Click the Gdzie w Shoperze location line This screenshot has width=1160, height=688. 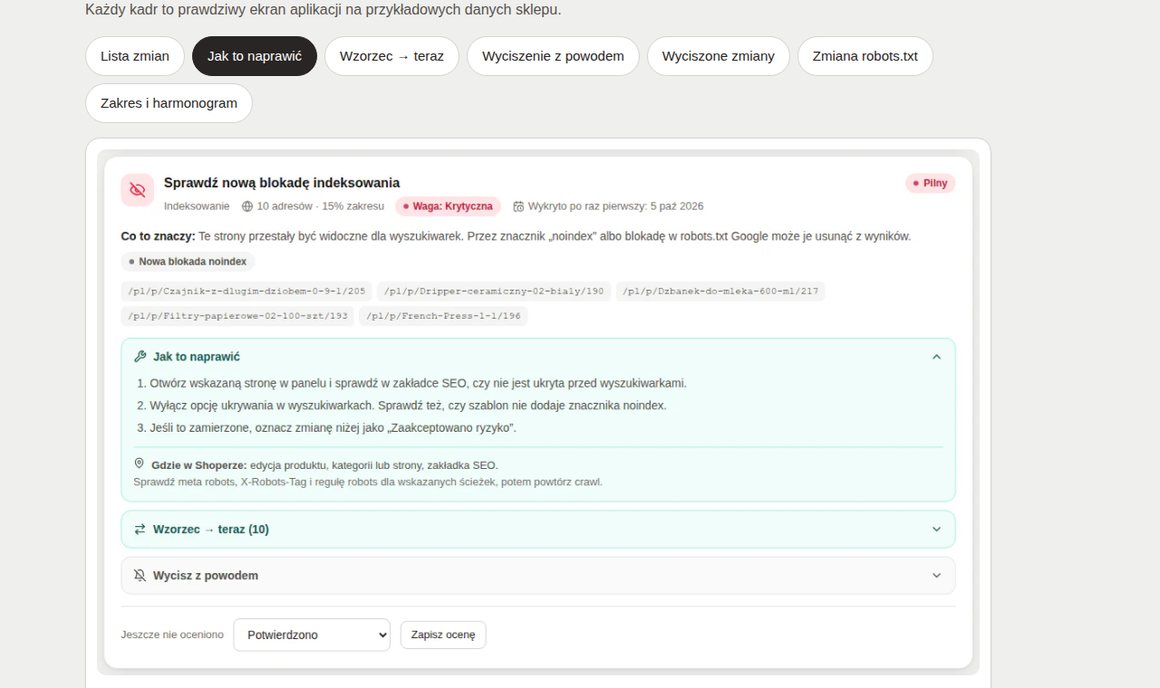325,465
